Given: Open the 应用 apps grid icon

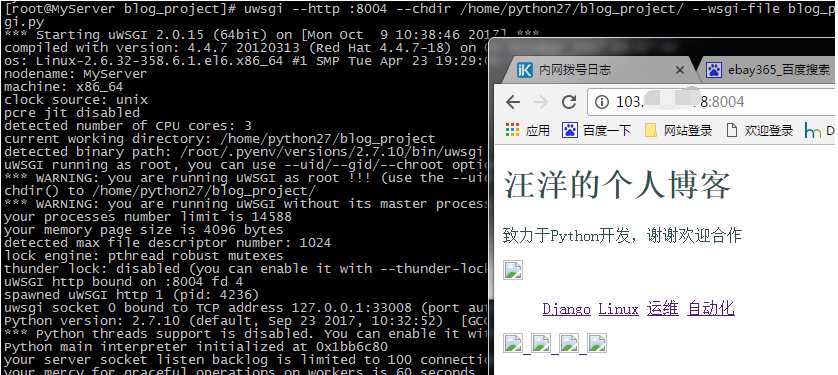Looking at the screenshot, I should 513,130.
